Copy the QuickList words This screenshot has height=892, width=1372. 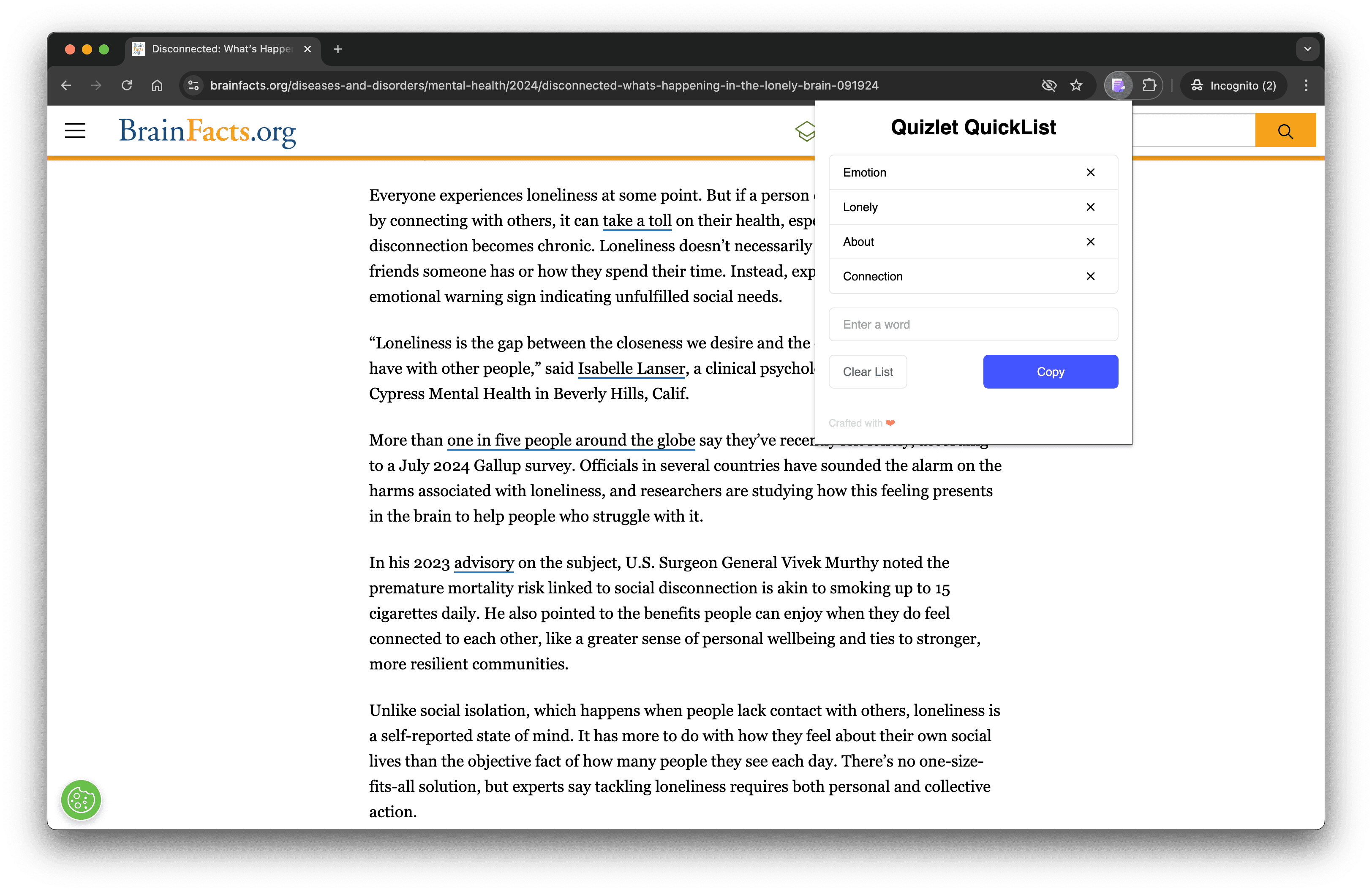[x=1050, y=372]
